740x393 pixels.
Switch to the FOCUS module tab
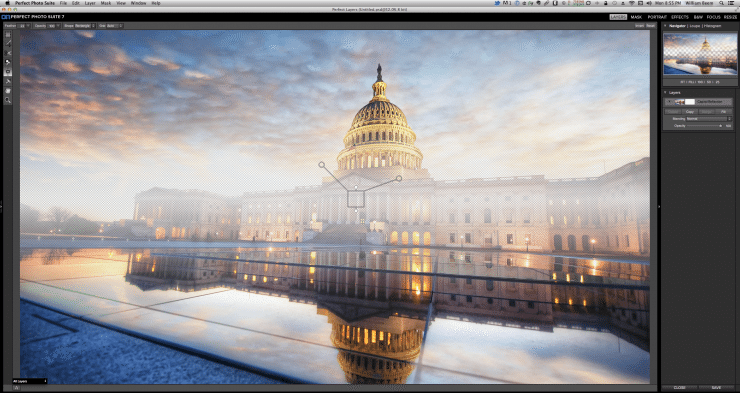click(713, 17)
